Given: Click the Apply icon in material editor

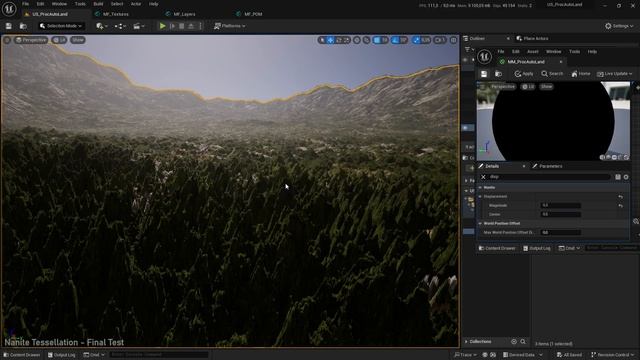Looking at the screenshot, I should coord(524,74).
